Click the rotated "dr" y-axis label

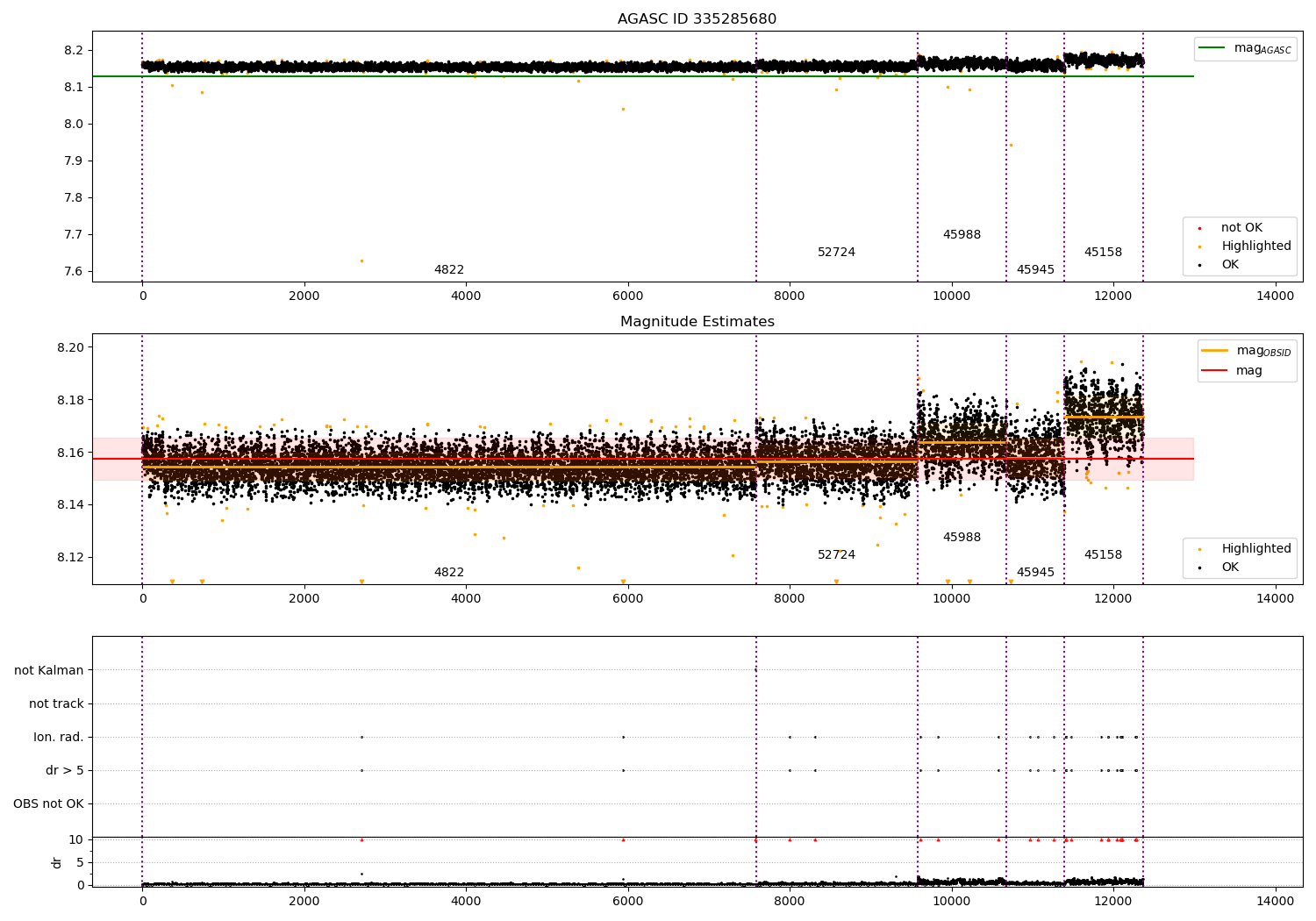coord(57,863)
